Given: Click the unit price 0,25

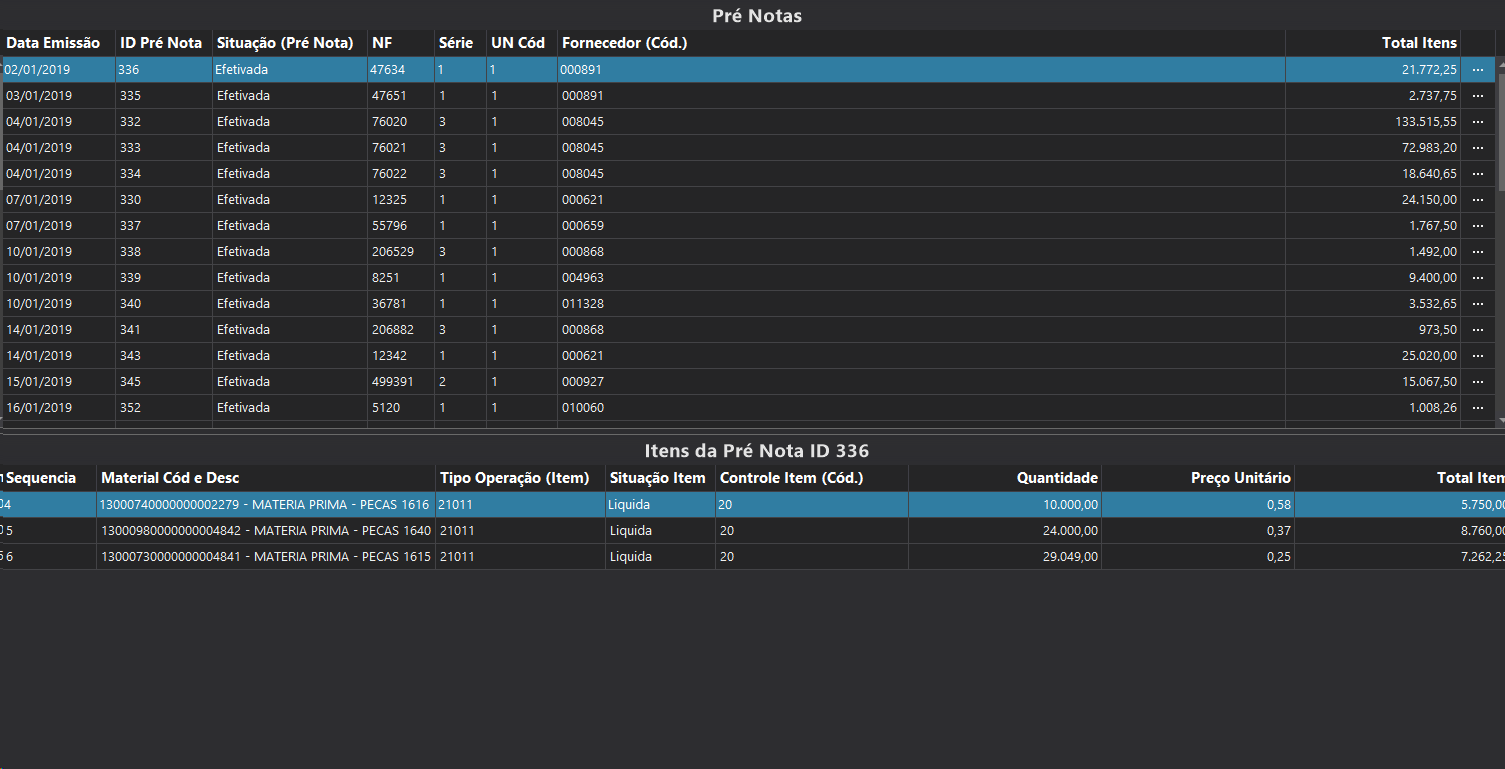Looking at the screenshot, I should (1278, 557).
